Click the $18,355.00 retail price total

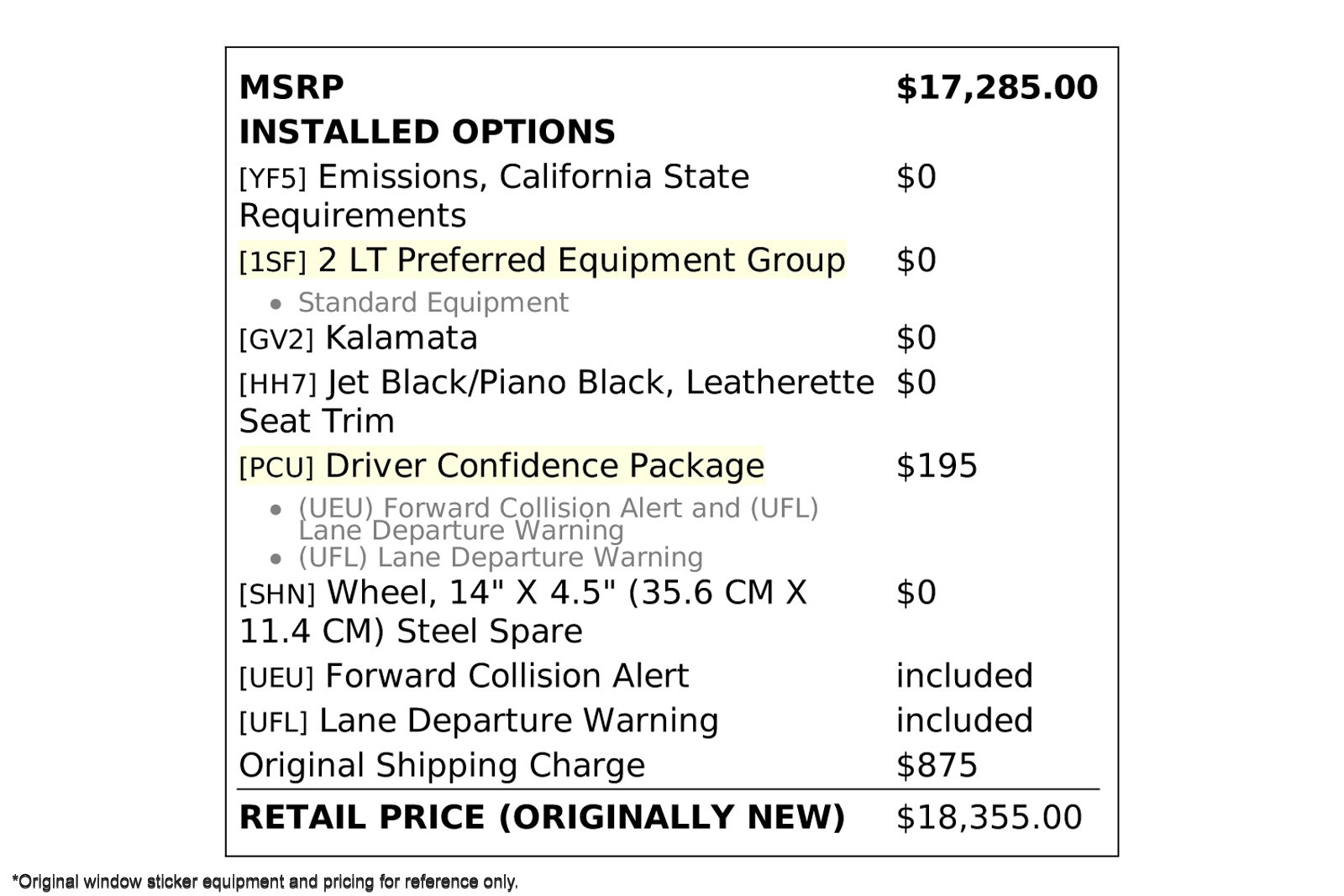(989, 818)
